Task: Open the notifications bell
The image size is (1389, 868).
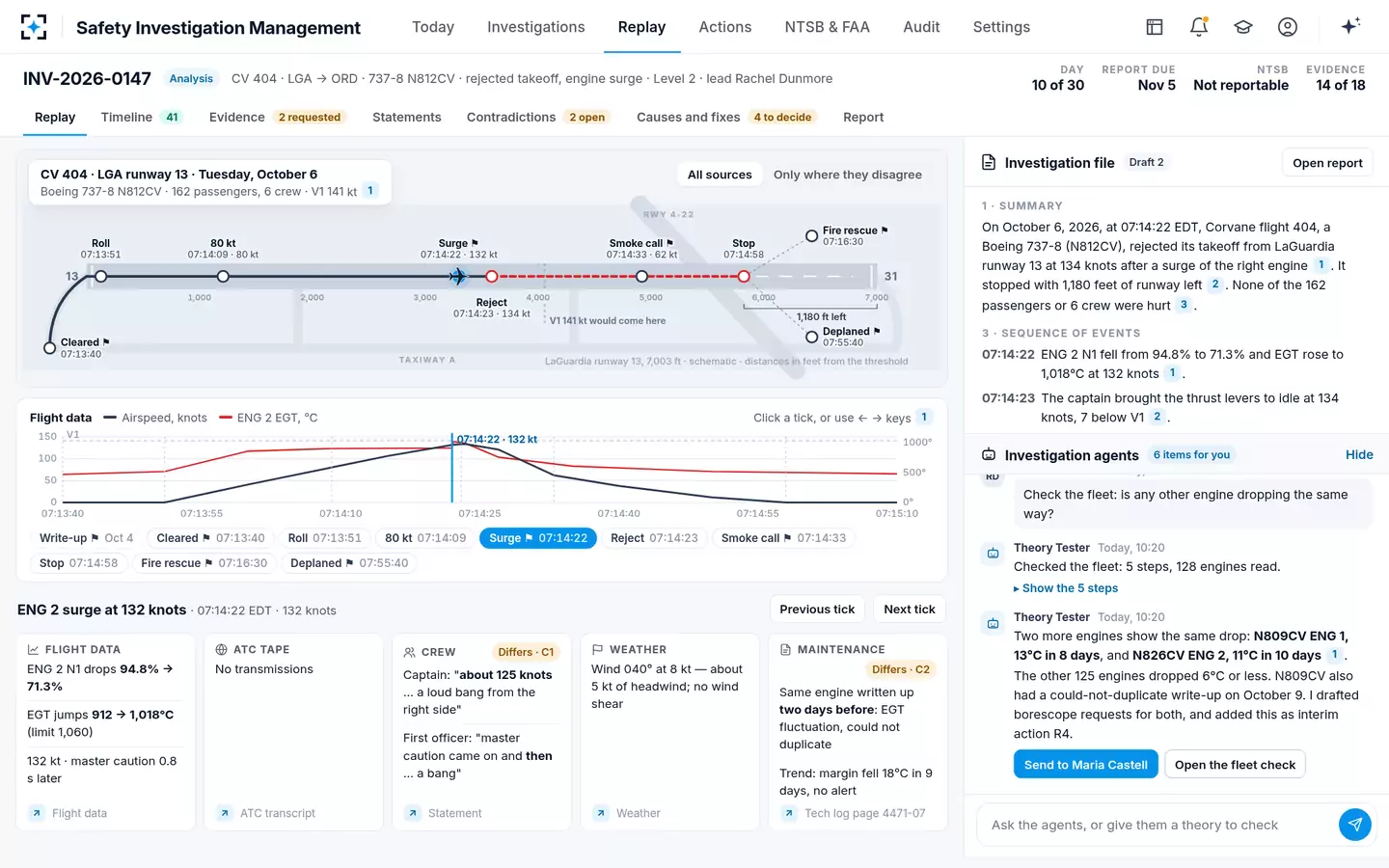Action: pyautogui.click(x=1199, y=27)
